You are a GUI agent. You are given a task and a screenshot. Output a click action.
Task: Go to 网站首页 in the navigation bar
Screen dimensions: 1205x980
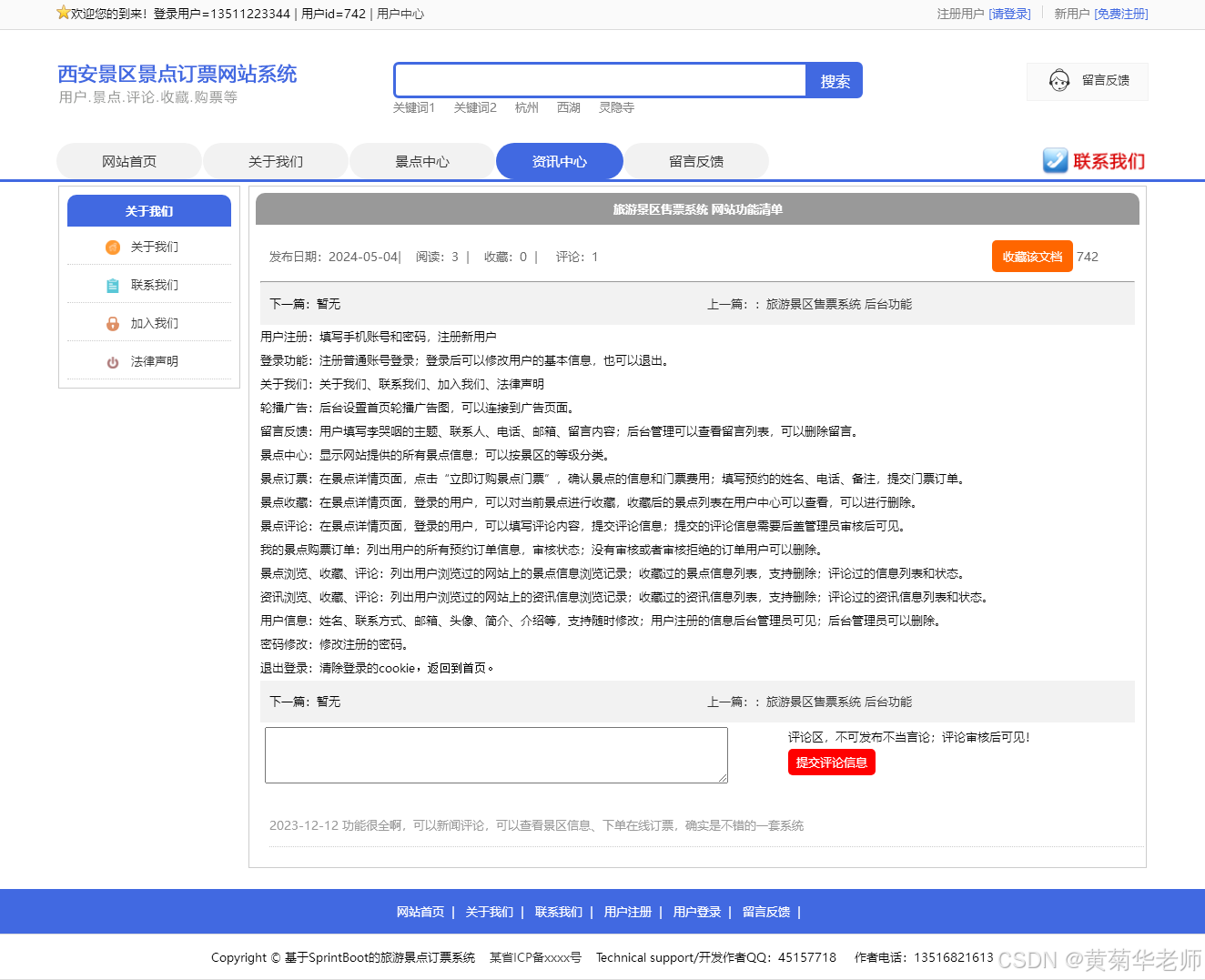[x=129, y=160]
